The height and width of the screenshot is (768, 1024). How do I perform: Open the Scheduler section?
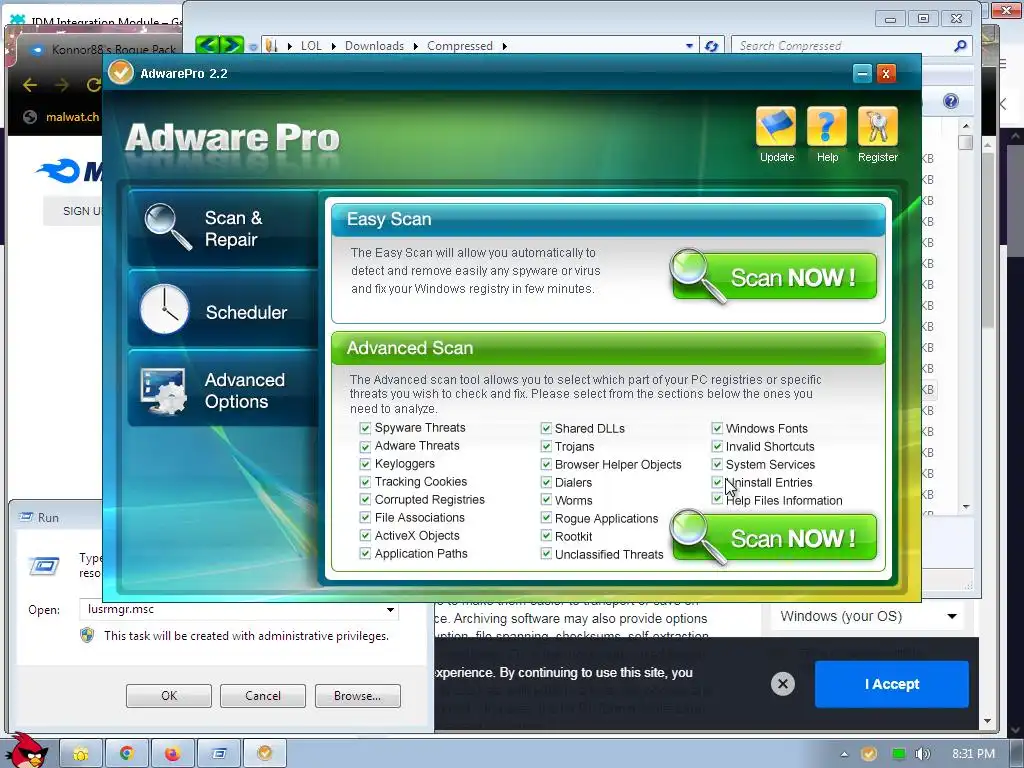(223, 310)
